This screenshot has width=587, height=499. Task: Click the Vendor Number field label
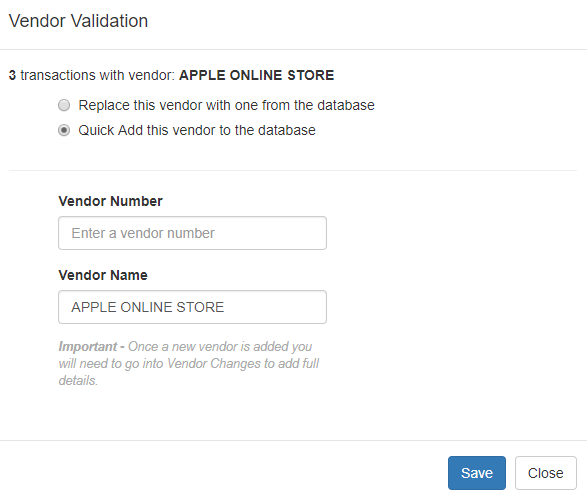110,201
